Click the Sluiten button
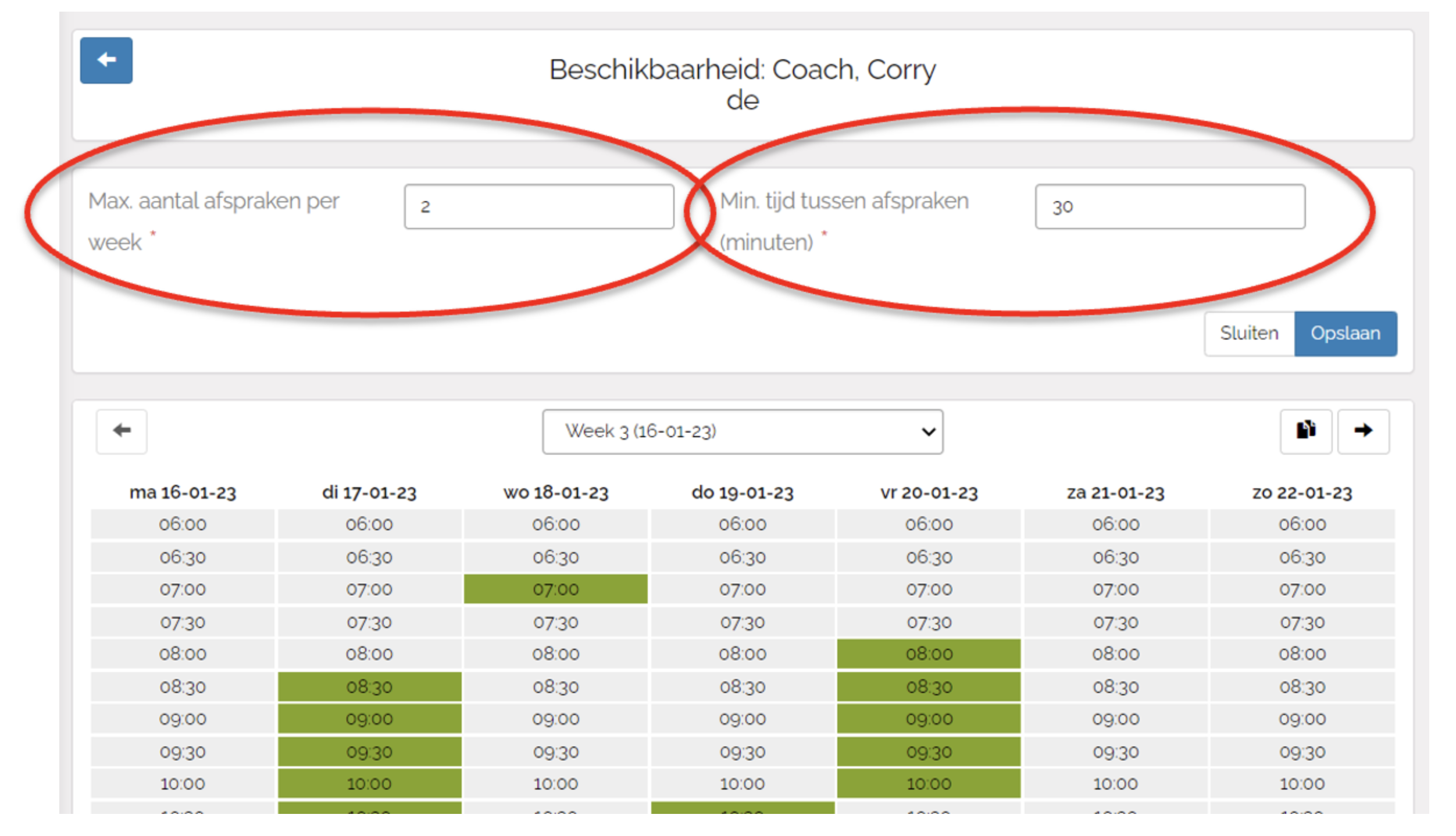This screenshot has width=1456, height=836. coord(1249,333)
